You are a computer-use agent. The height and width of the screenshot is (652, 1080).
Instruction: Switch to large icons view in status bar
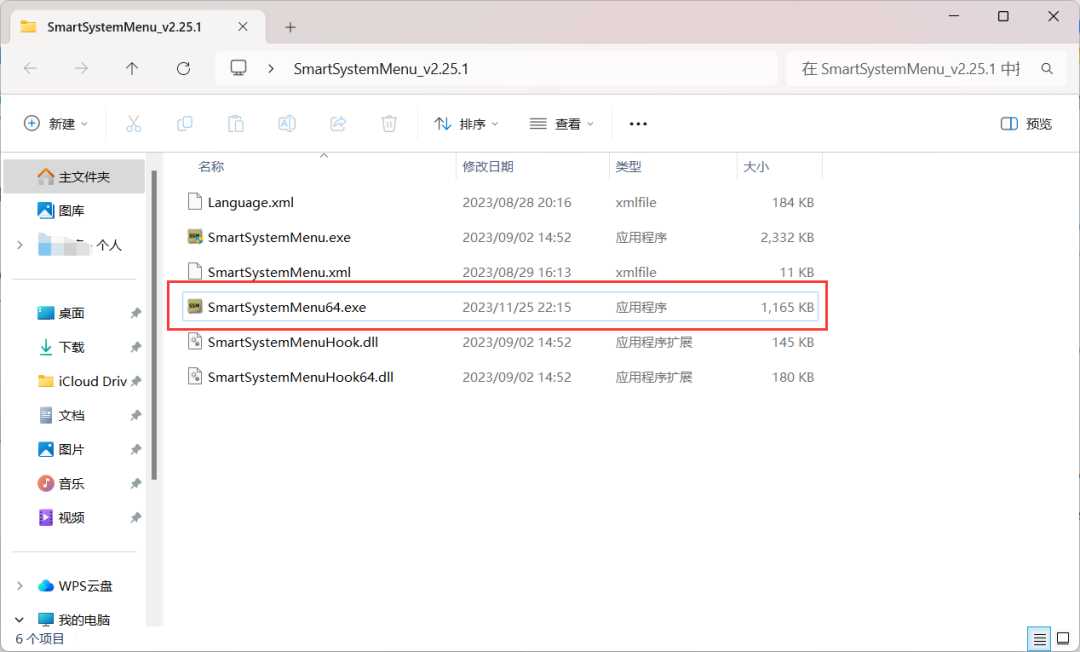(1063, 639)
